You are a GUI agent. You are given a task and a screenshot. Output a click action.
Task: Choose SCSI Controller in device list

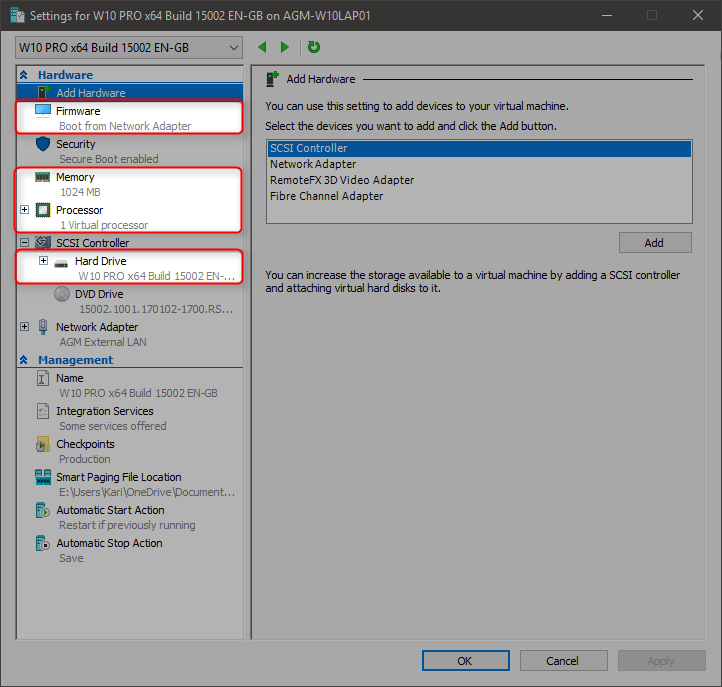[x=479, y=148]
